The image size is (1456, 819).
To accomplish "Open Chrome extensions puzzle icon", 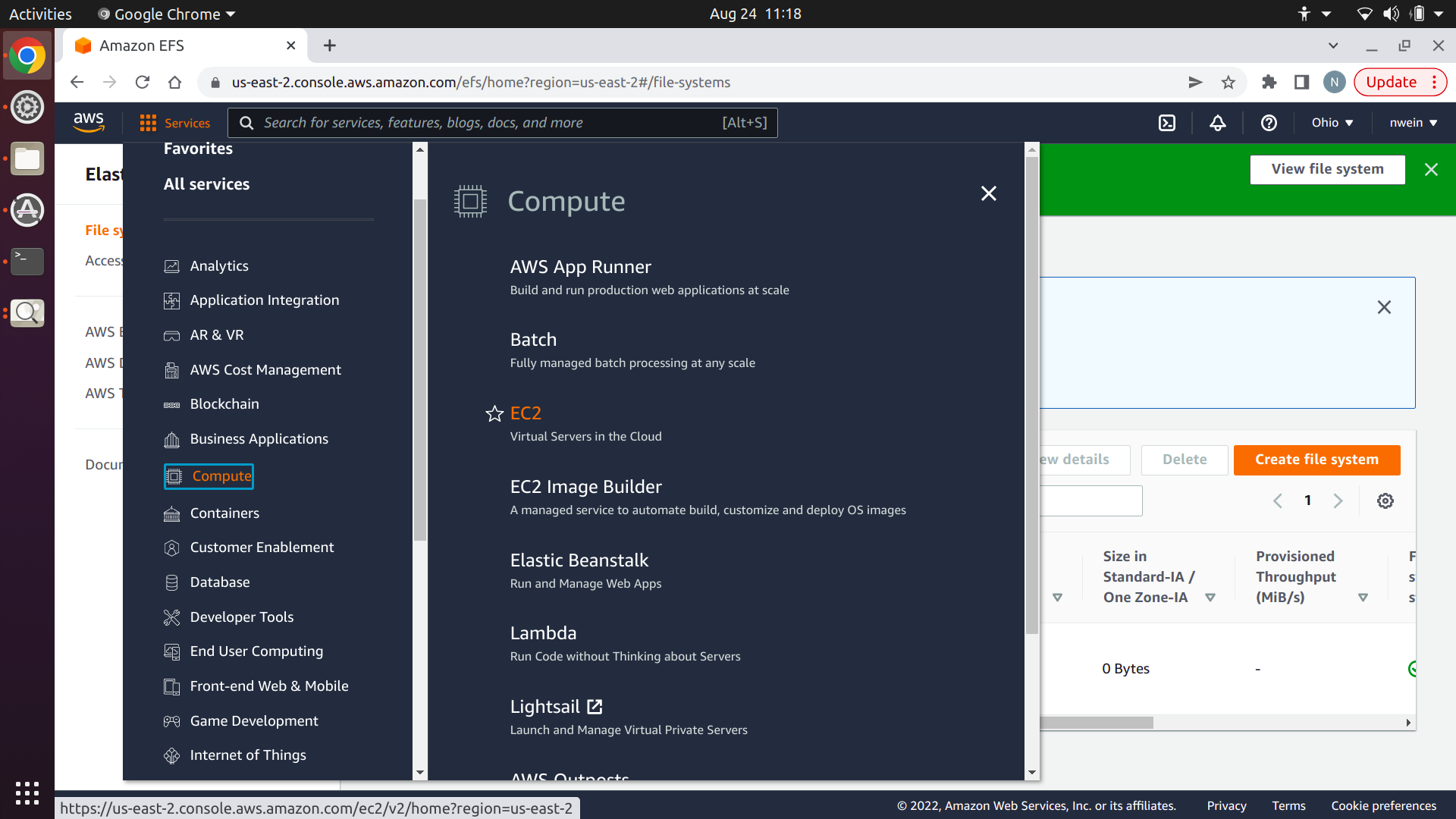I will [x=1269, y=82].
